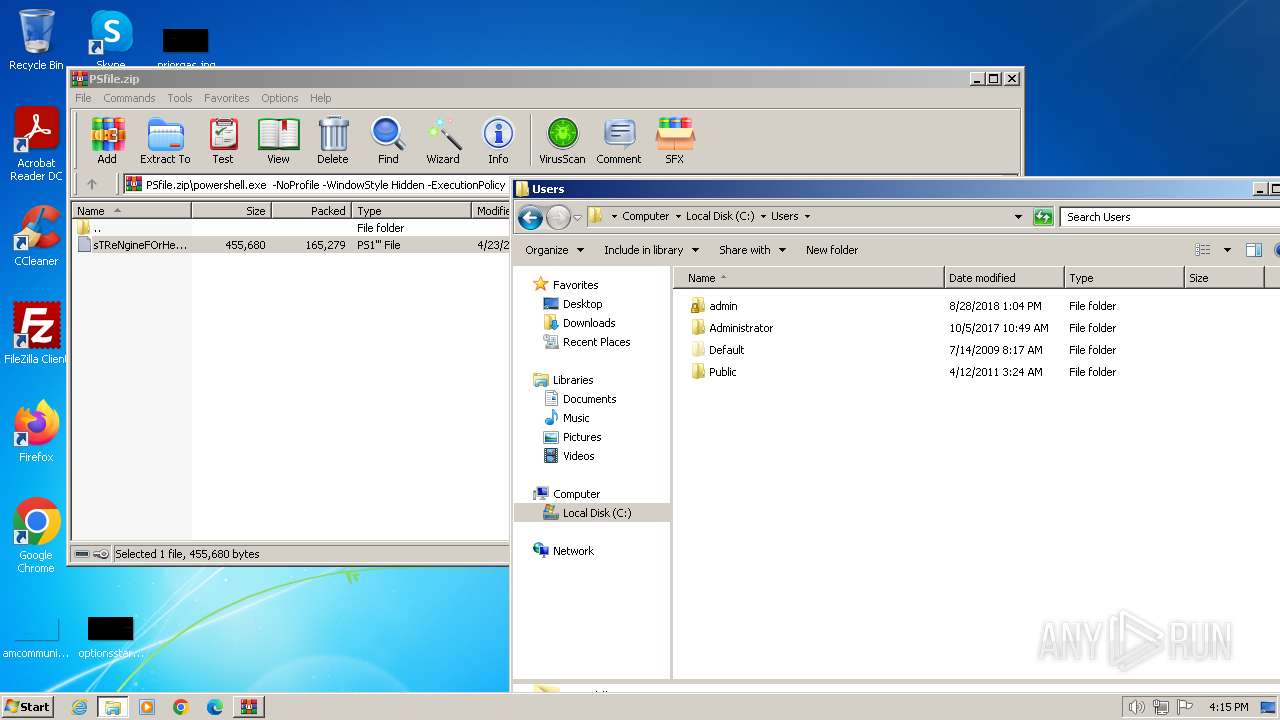
Task: Start VirusScan on the archive
Action: point(562,140)
